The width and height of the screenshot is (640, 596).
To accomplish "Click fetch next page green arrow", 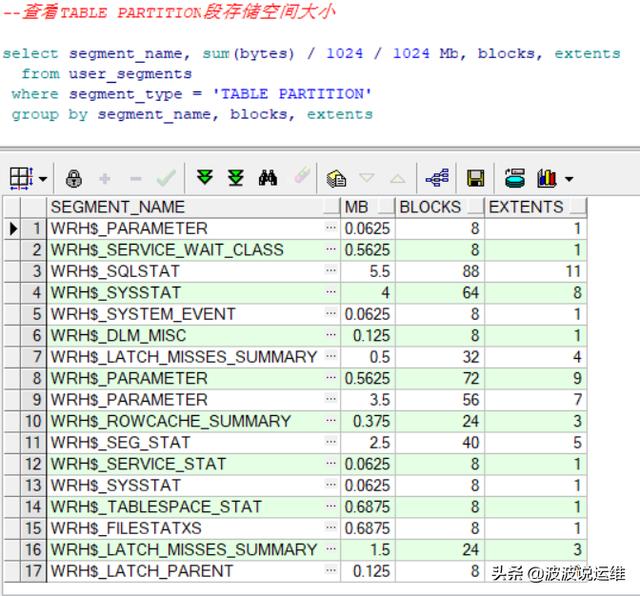I will pos(205,178).
